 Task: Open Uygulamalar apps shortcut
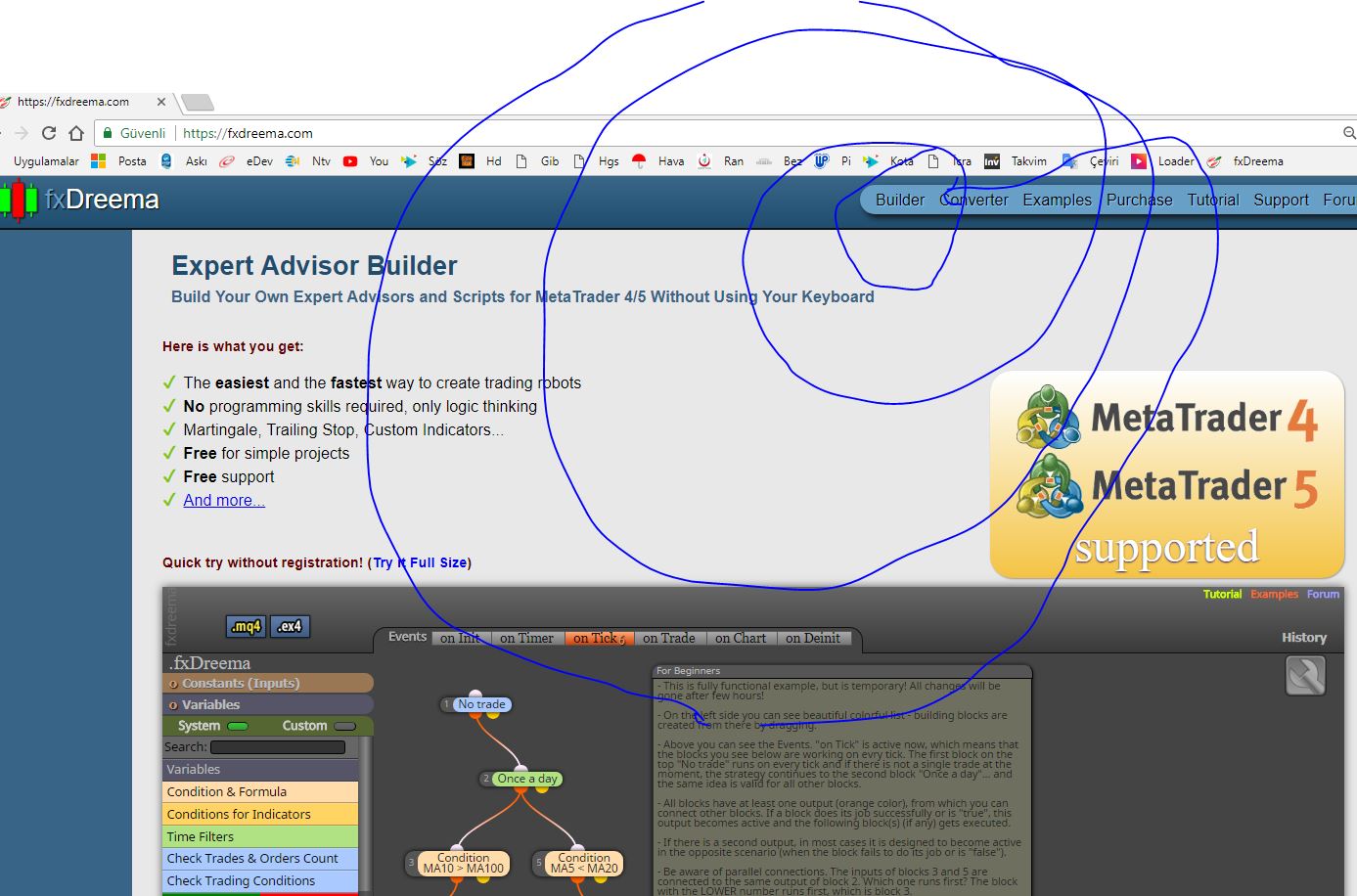click(x=46, y=161)
